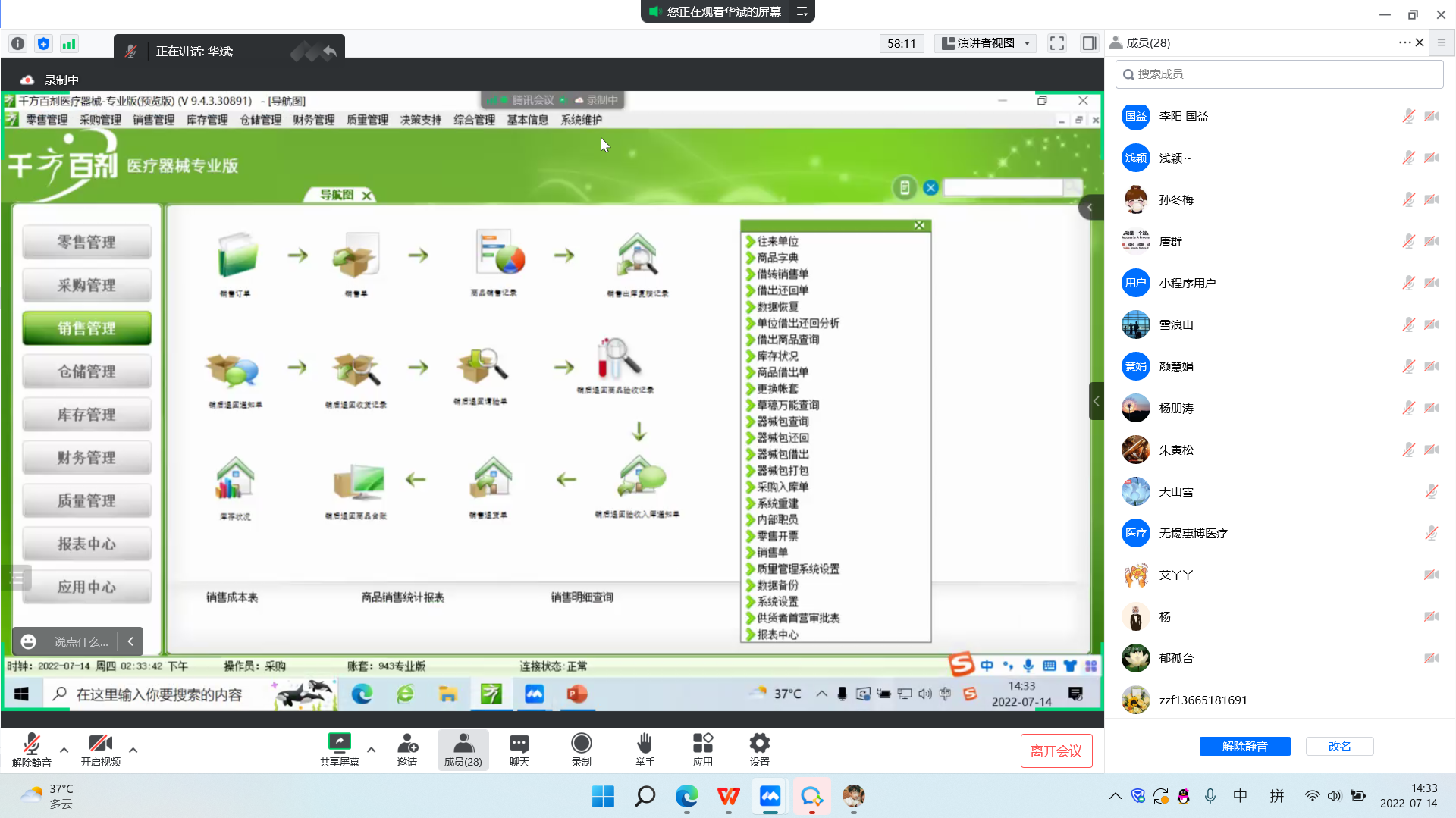
Task: Show hidden system tray icons chevron
Action: coord(1115,796)
